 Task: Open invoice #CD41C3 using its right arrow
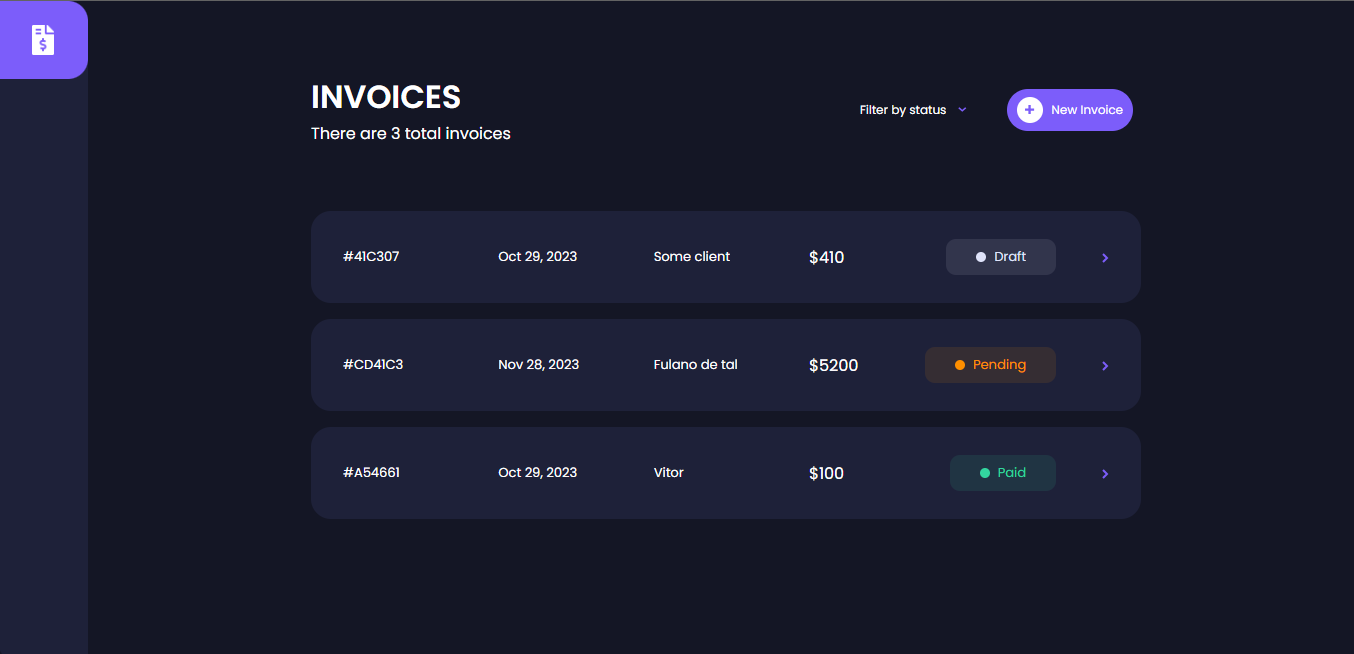coord(1105,366)
